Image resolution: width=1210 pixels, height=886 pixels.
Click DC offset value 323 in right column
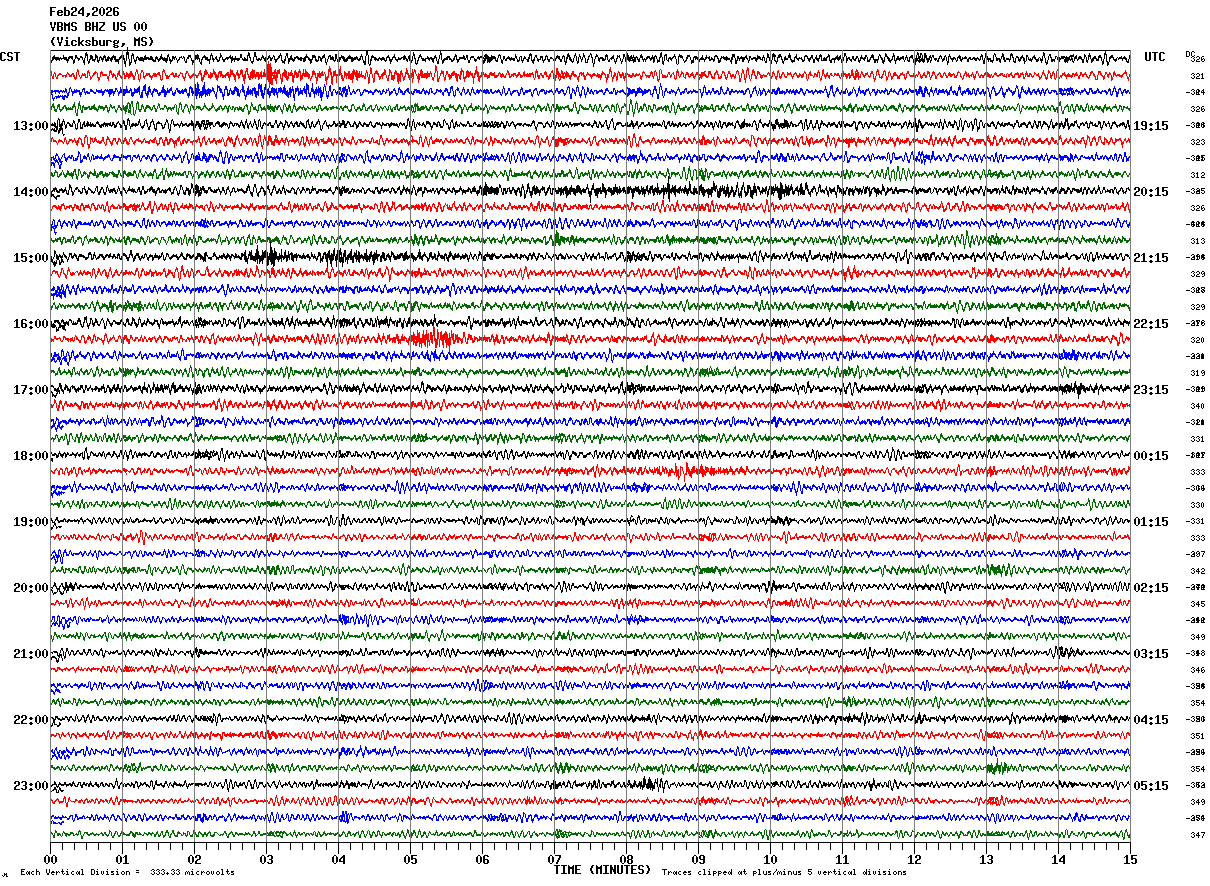pos(1197,142)
